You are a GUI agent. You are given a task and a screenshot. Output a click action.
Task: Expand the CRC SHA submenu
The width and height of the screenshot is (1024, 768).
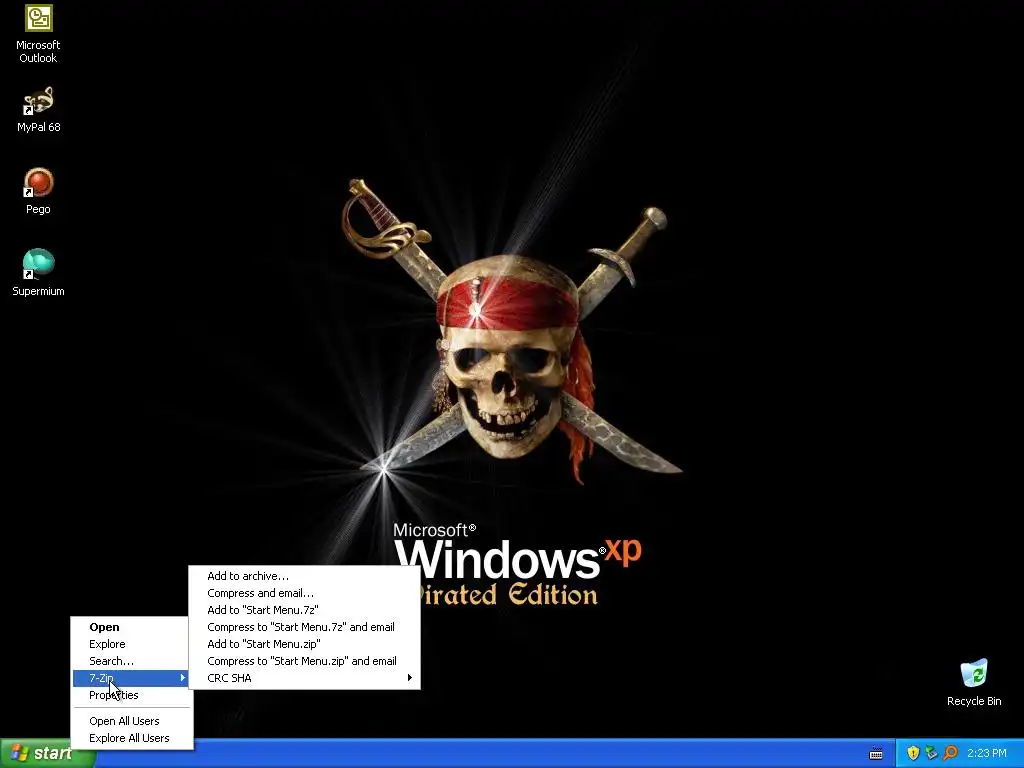304,678
